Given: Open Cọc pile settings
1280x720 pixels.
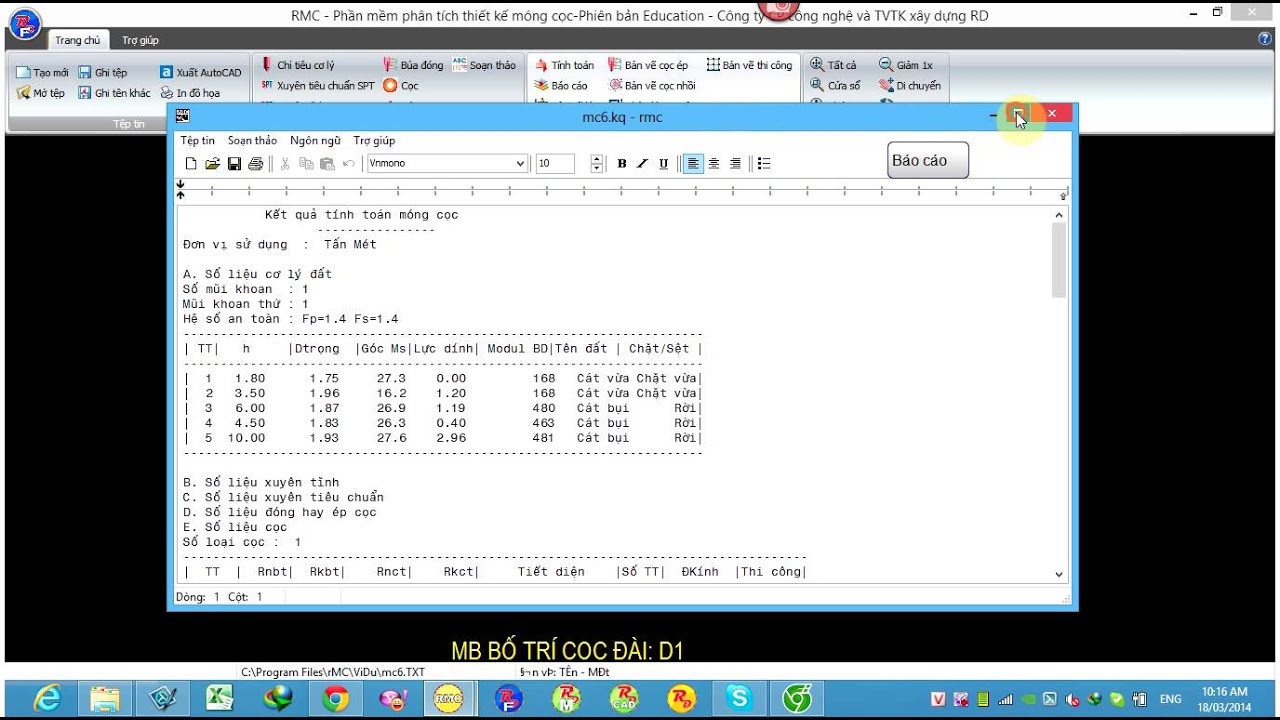Looking at the screenshot, I should (401, 86).
